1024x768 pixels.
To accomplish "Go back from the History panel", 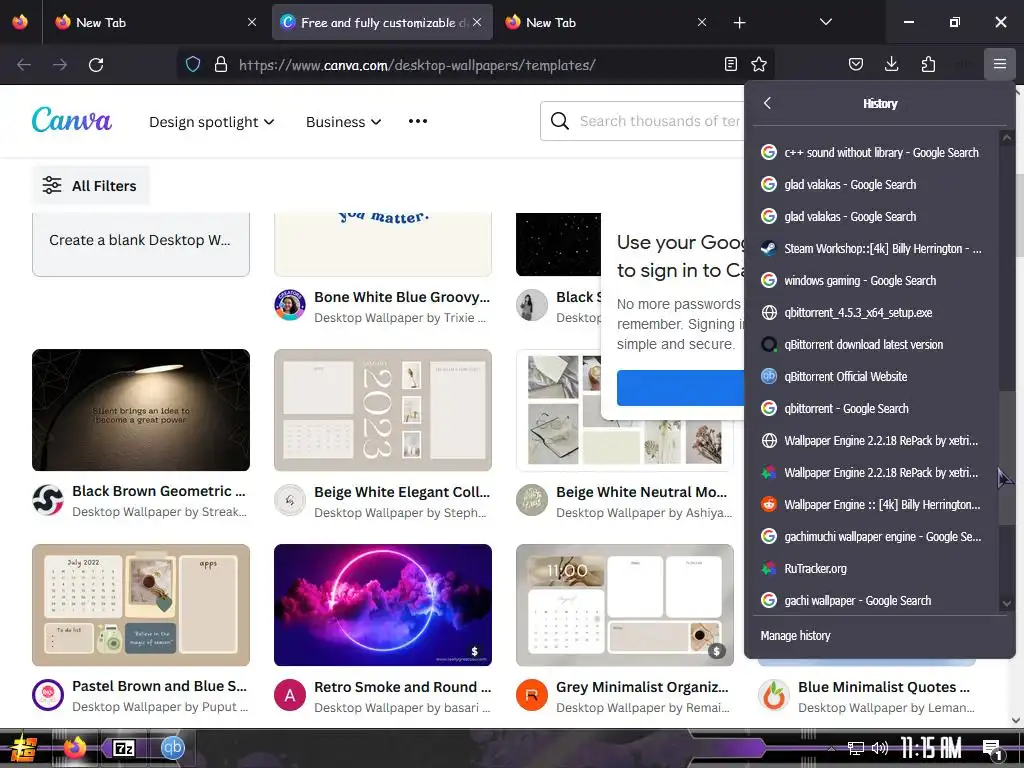I will [767, 103].
